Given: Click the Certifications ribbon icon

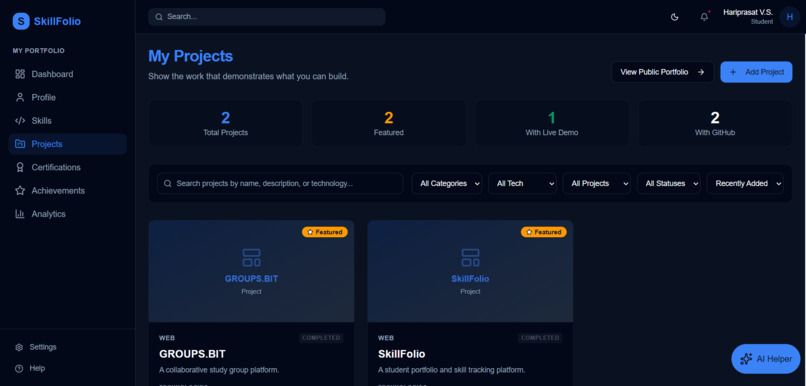Looking at the screenshot, I should (20, 167).
